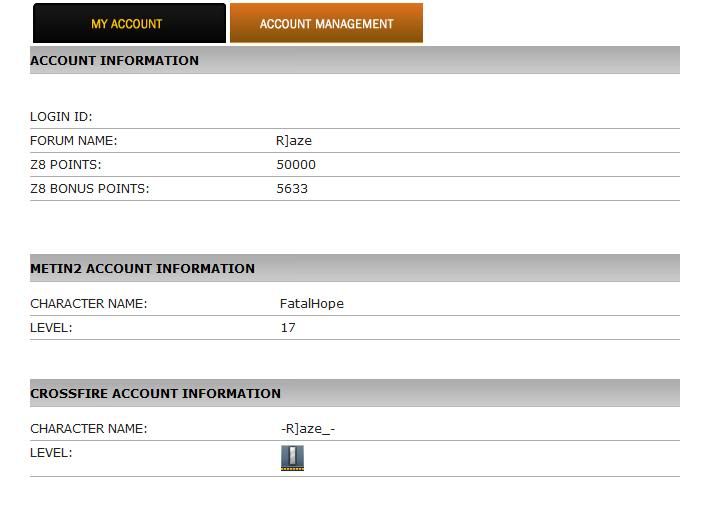Select the 50000 Z8 points value
The height and width of the screenshot is (518, 704).
(296, 165)
